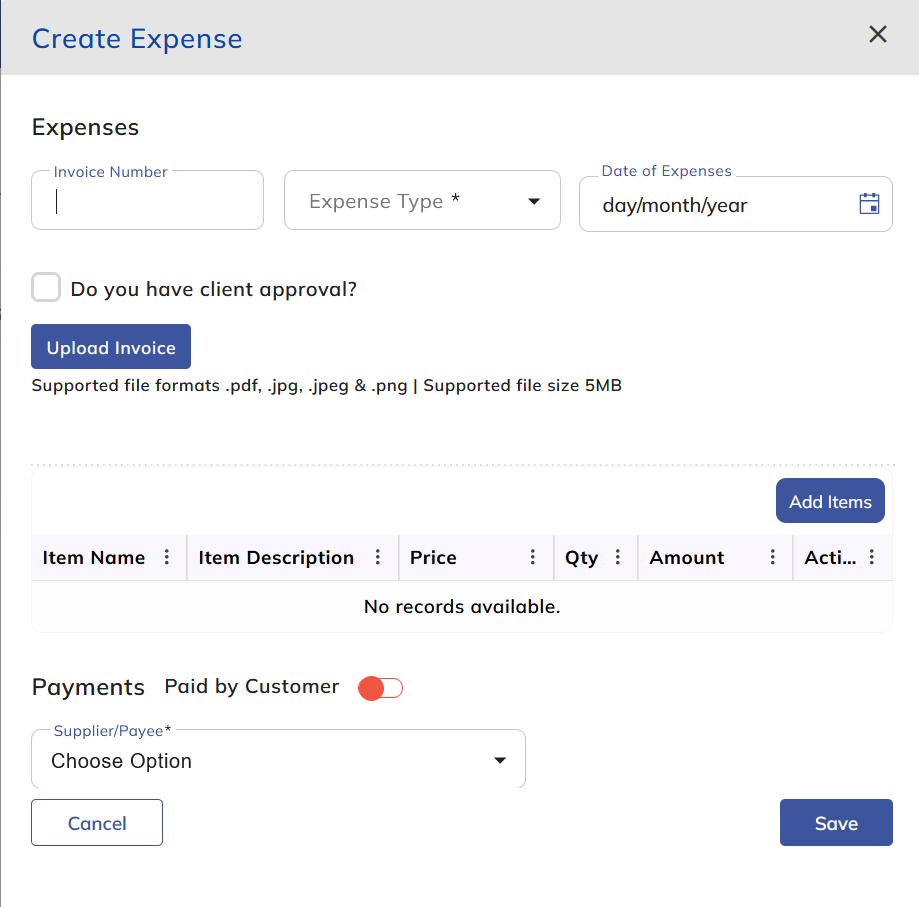Sort by the Amount column header
This screenshot has height=907, width=919.
click(687, 558)
